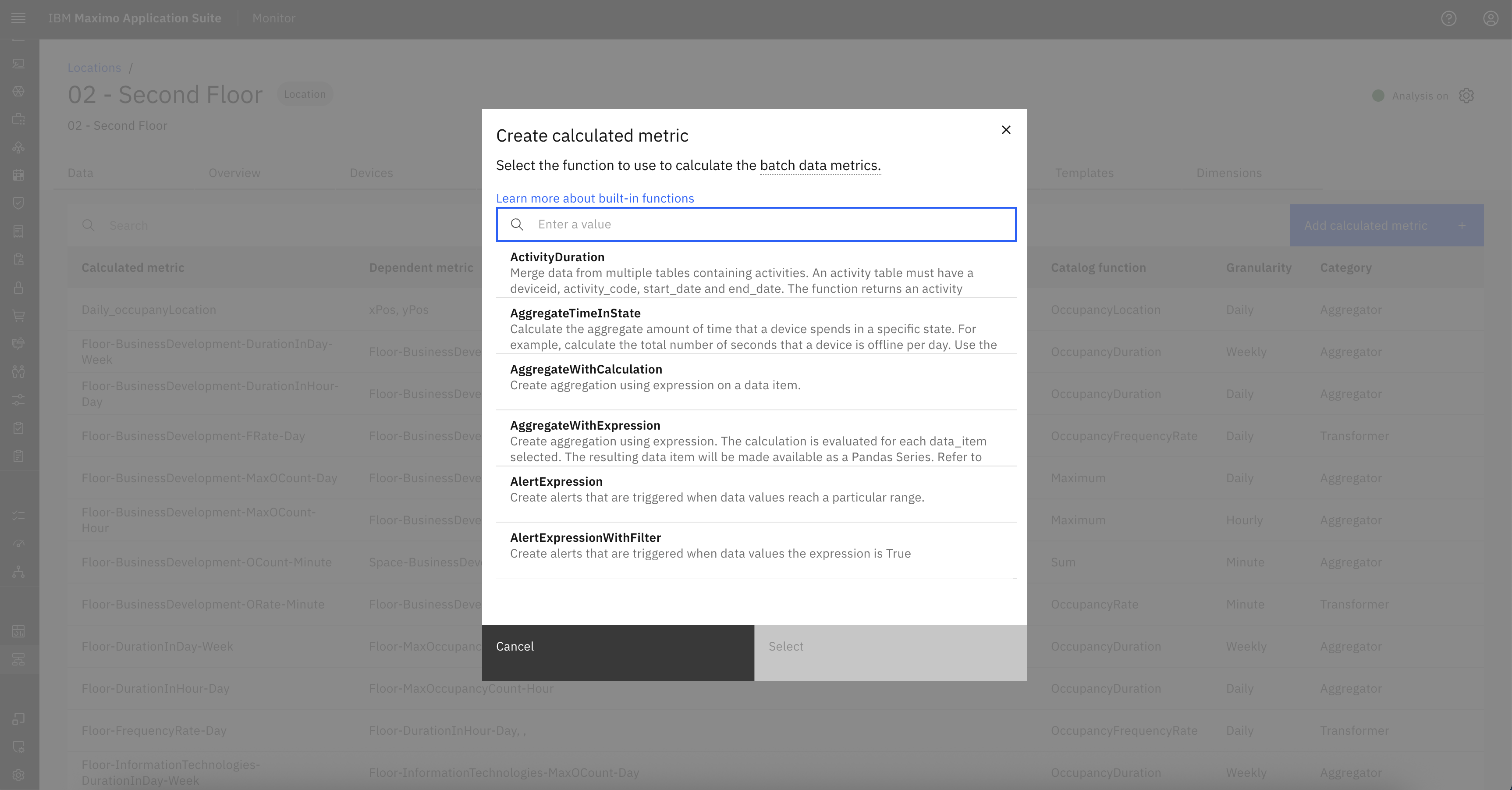The image size is (1512, 790).
Task: Click the sliders sidebar icon
Action: (x=18, y=399)
